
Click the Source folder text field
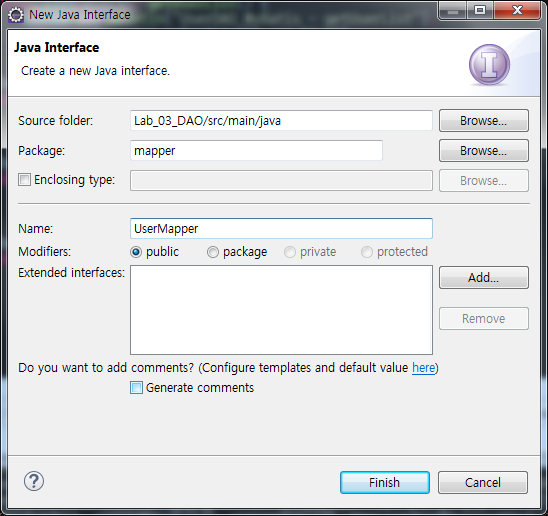point(281,121)
